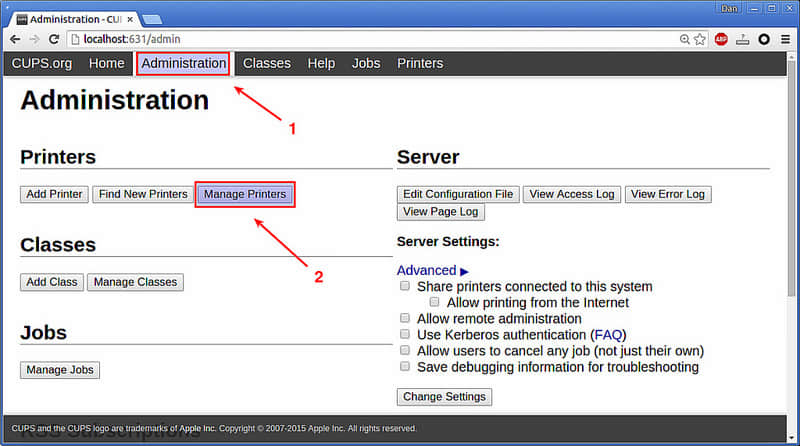Open the Kerberos FAQ link
This screenshot has width=800, height=446.
click(x=608, y=335)
